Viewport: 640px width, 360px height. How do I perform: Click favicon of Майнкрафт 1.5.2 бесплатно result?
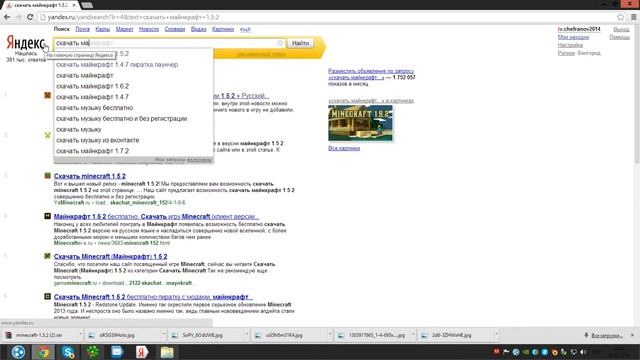[x=47, y=216]
